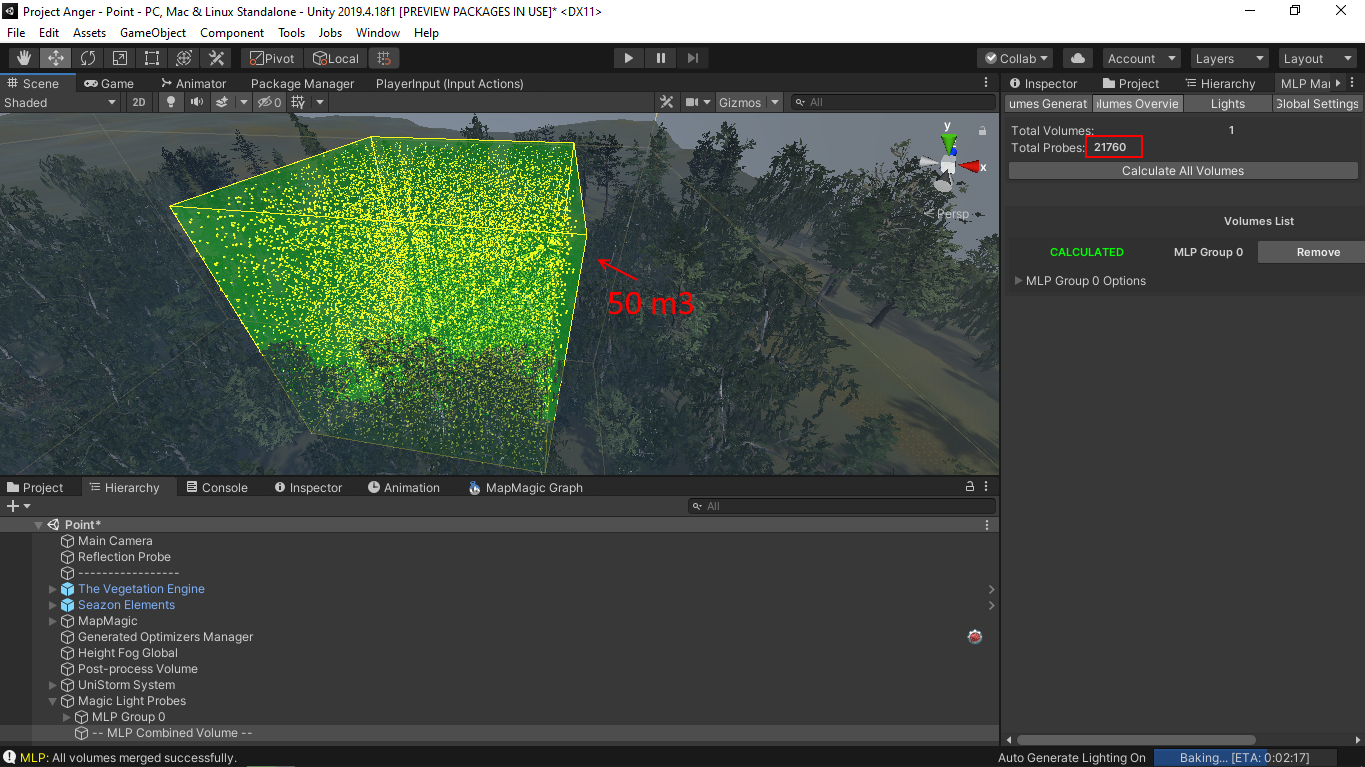Click the scene view search field
The width and height of the screenshot is (1365, 767).
[x=891, y=102]
